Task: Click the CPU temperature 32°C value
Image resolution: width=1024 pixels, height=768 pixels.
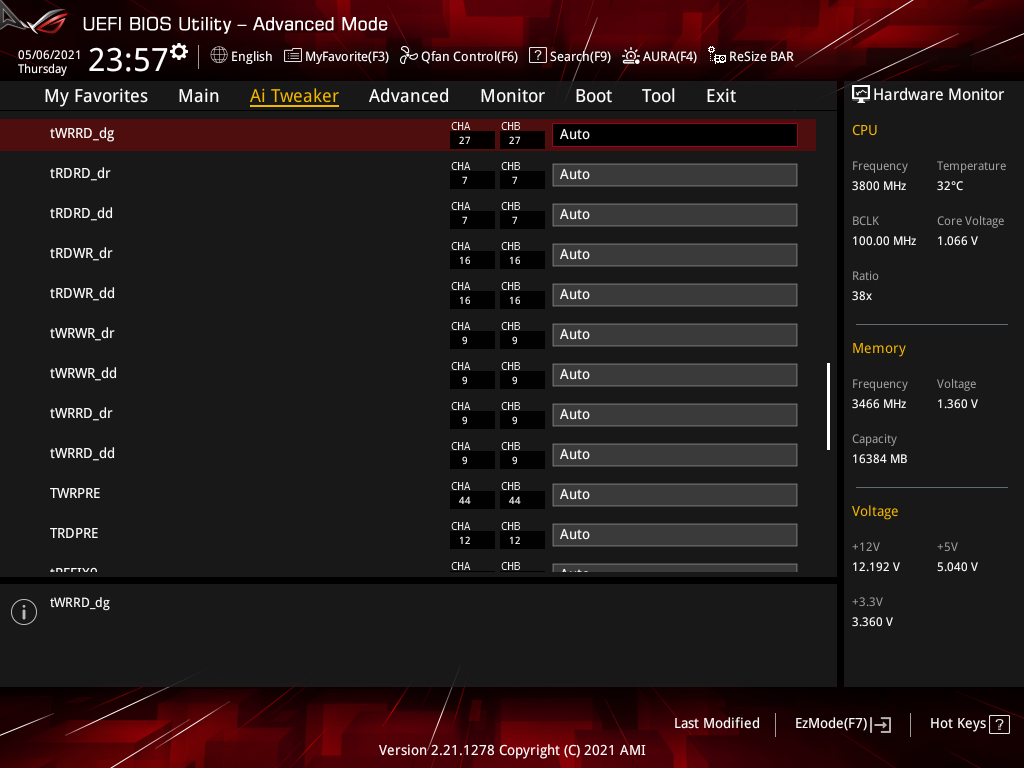Action: coord(950,186)
